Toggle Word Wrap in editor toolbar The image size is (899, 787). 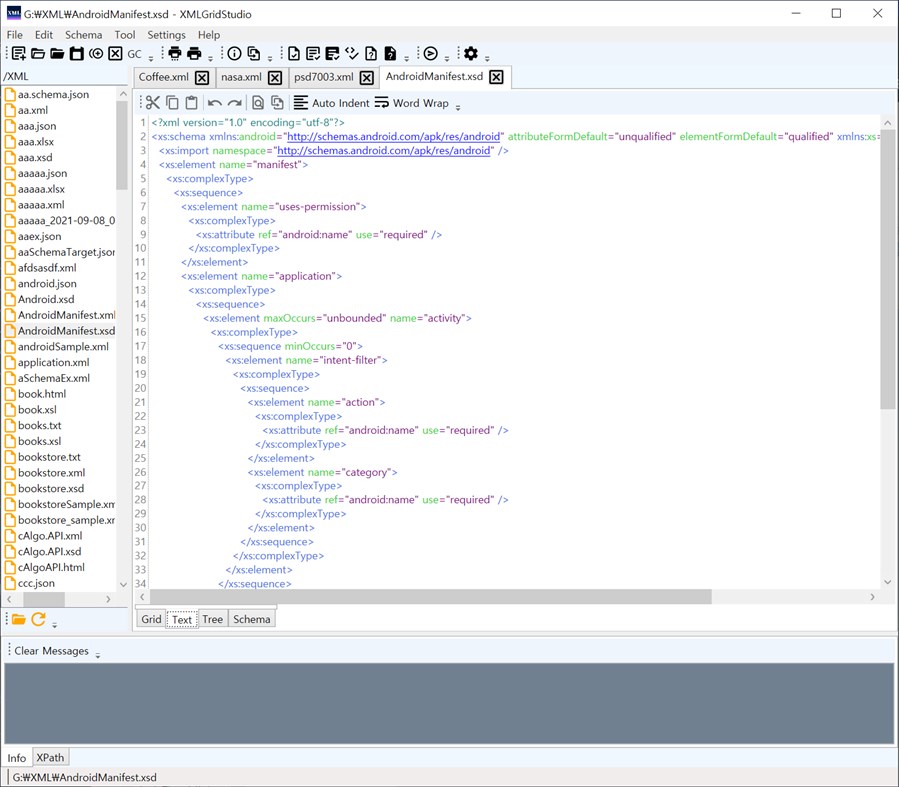click(411, 103)
